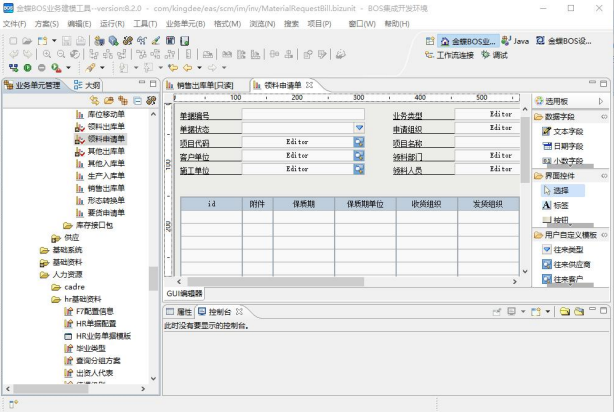Switch to the 属性 properties tab

tap(179, 312)
